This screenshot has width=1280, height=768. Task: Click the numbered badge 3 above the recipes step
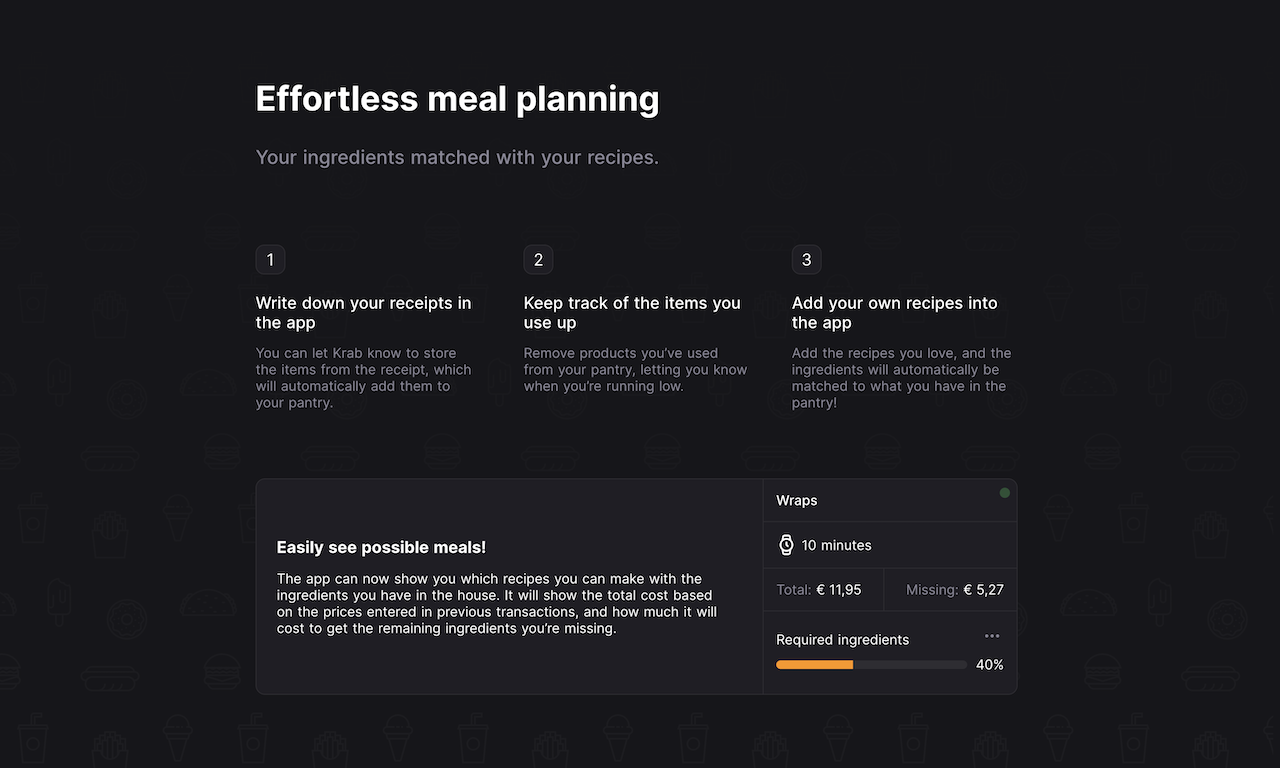tap(806, 259)
